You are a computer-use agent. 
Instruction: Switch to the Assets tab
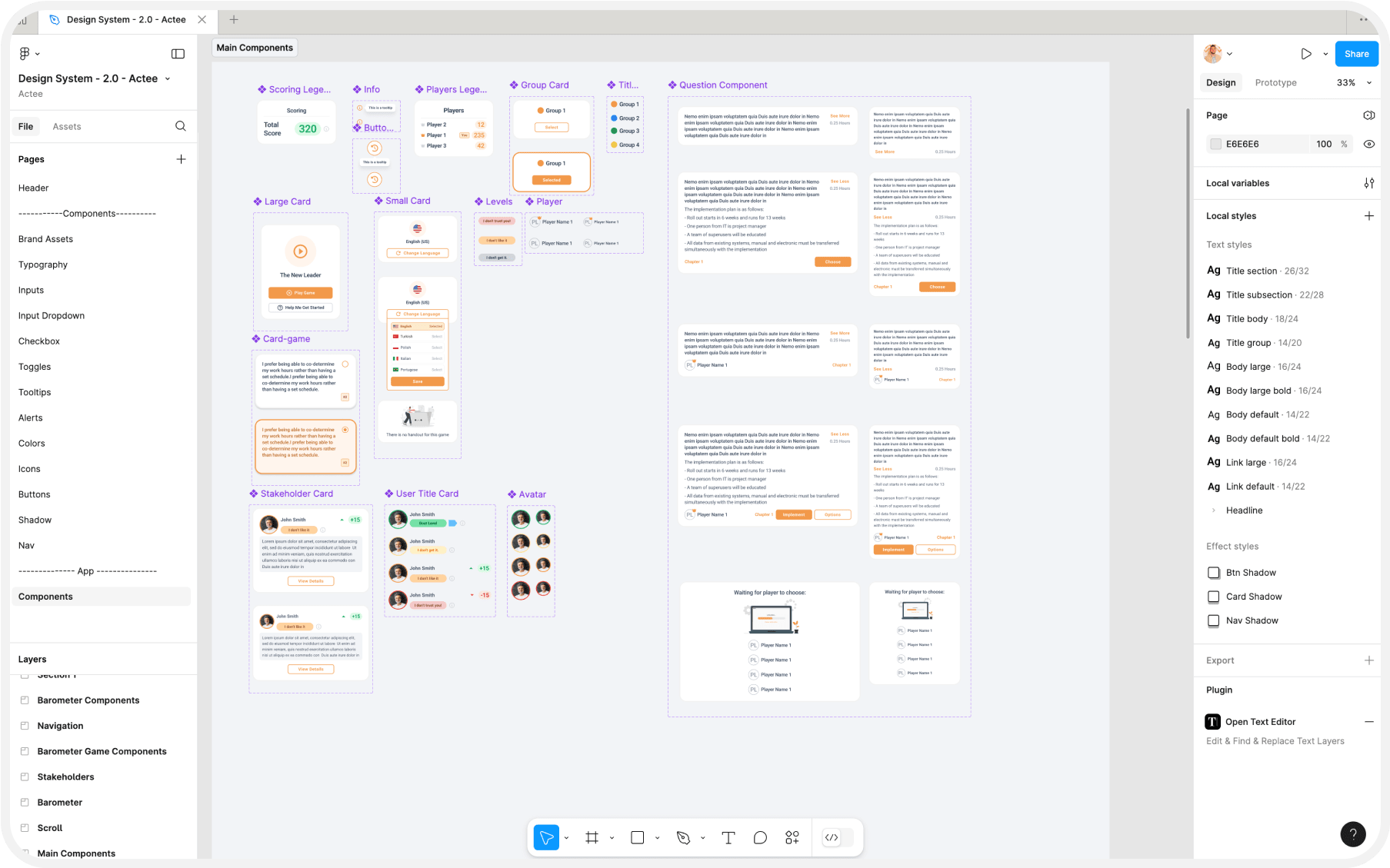pyautogui.click(x=67, y=127)
